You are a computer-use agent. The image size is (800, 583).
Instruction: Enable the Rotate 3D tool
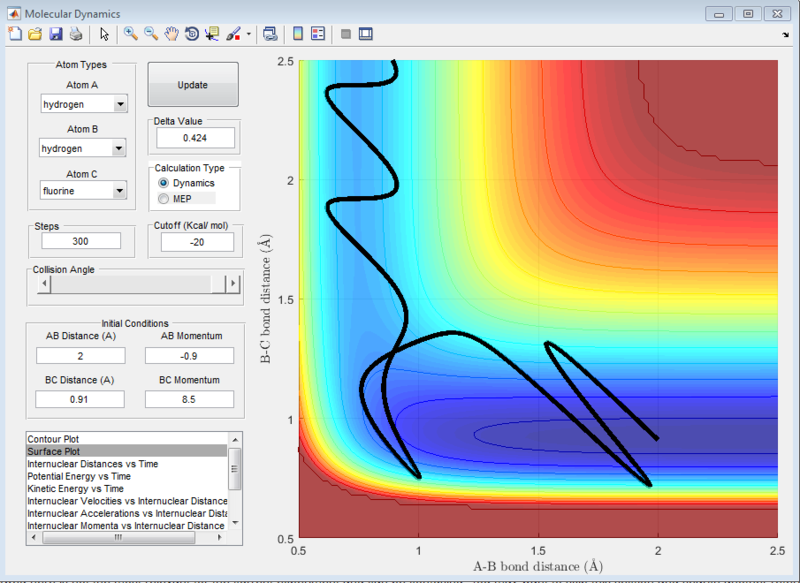tap(191, 34)
